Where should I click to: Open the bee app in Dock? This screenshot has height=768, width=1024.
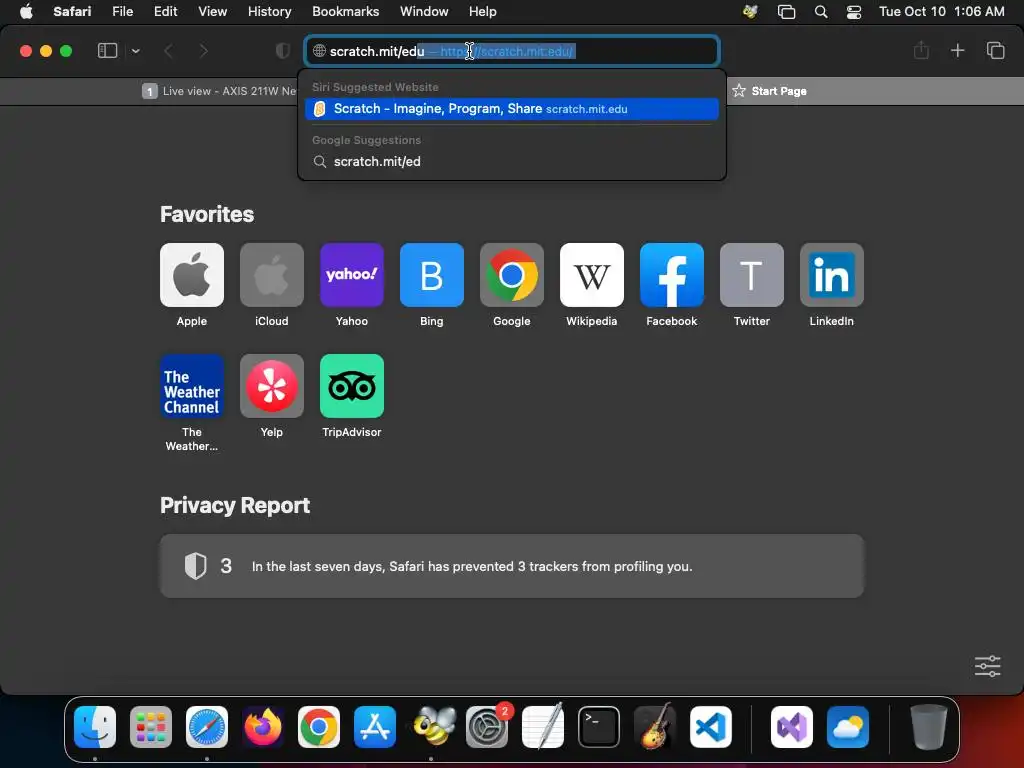pyautogui.click(x=434, y=727)
